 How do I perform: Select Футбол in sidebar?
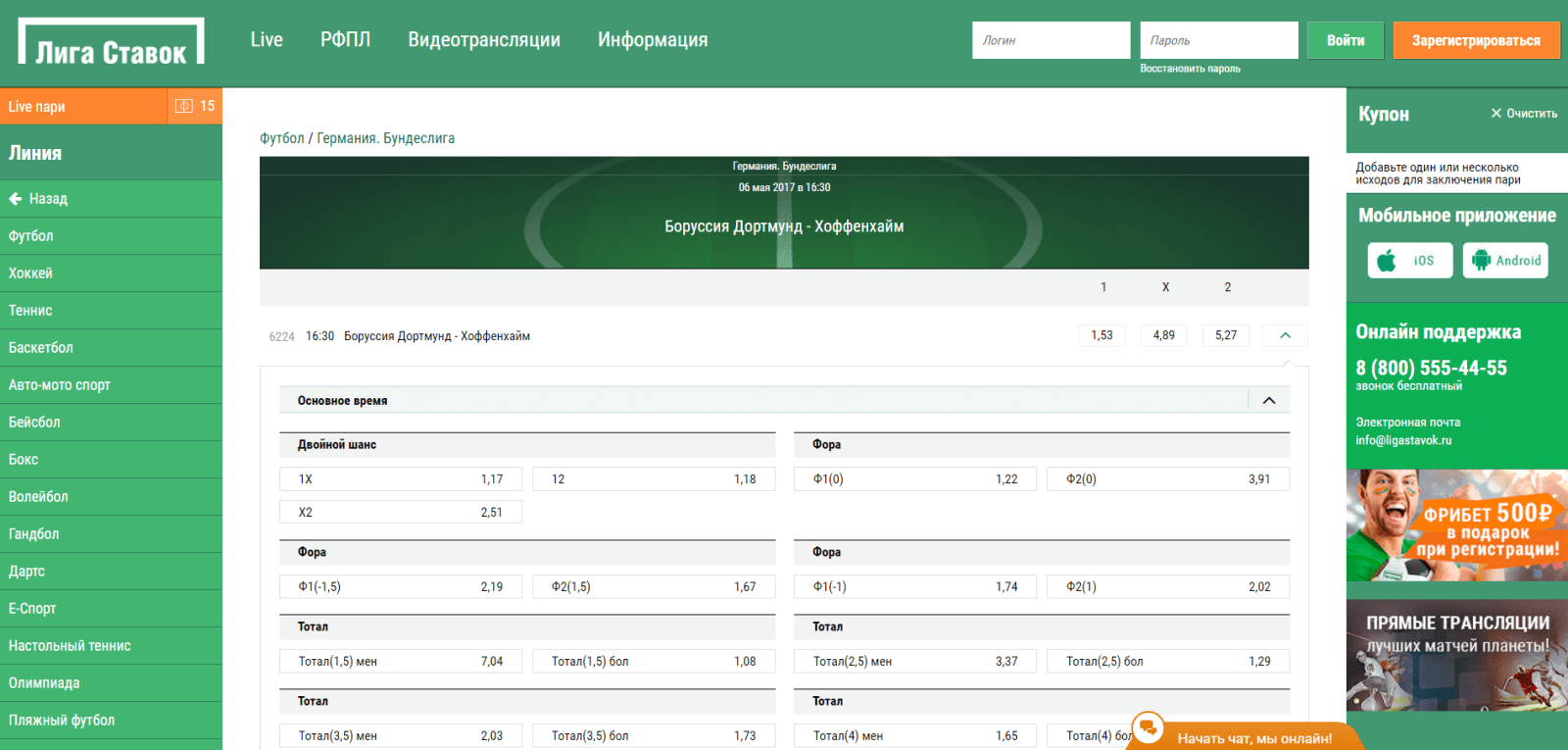(x=111, y=236)
